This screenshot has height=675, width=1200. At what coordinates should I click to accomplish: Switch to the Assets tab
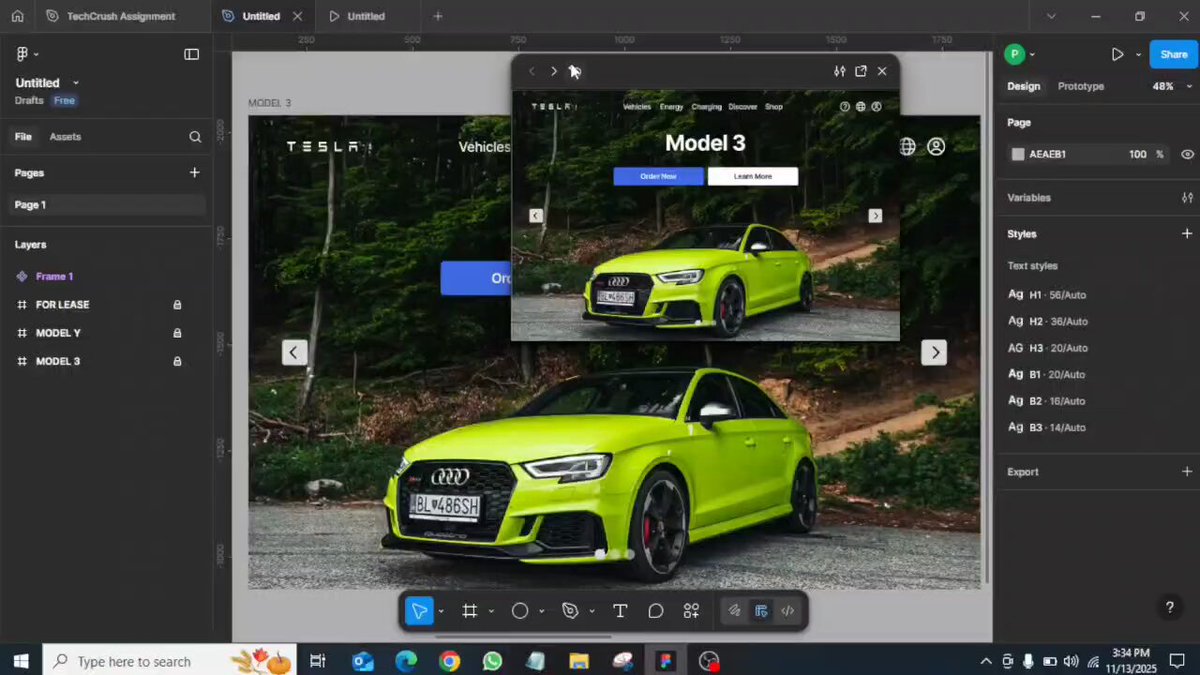[x=65, y=137]
